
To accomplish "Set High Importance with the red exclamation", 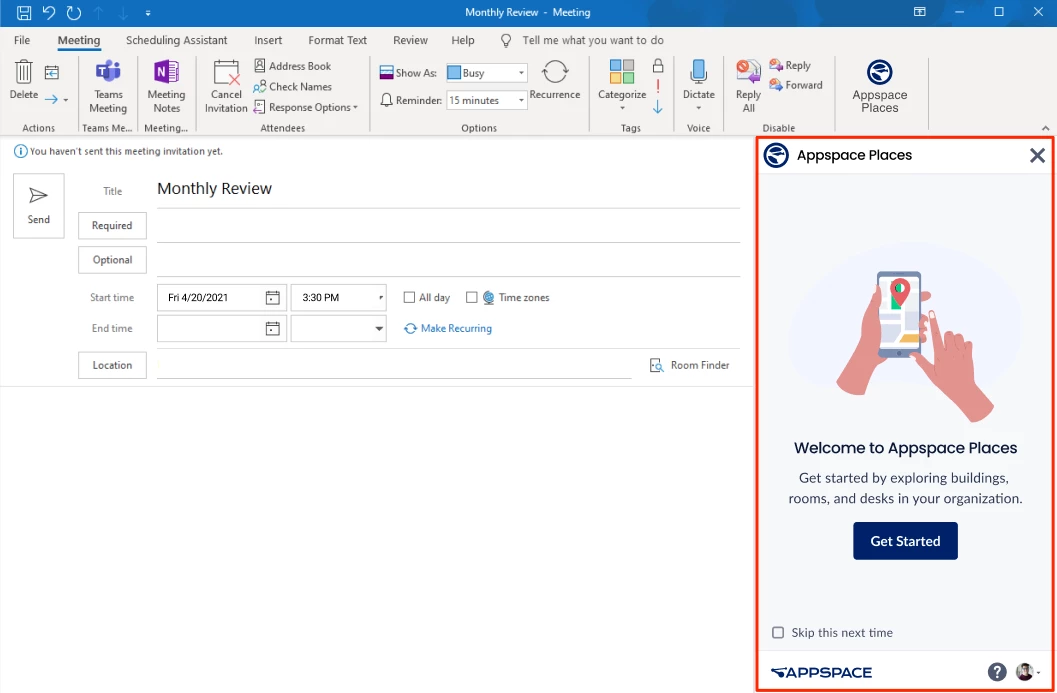I will click(658, 86).
